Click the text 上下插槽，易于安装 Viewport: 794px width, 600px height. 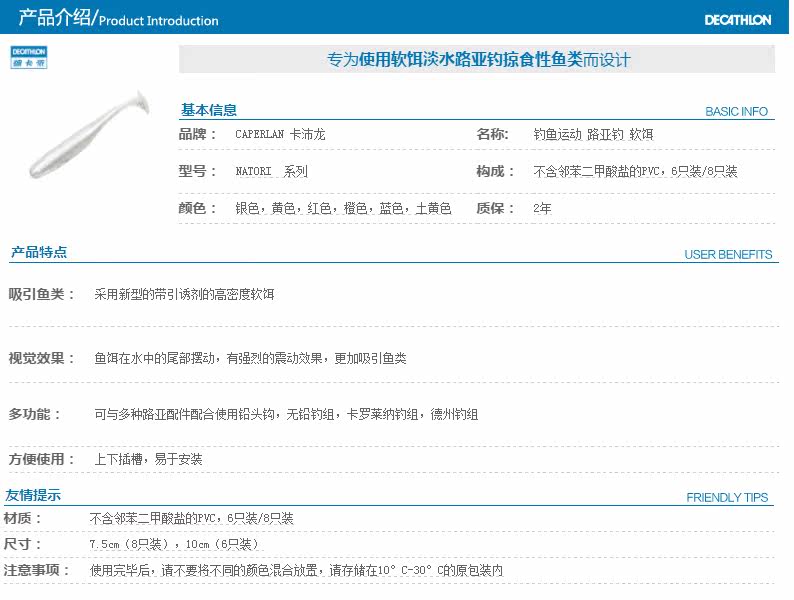tap(148, 459)
